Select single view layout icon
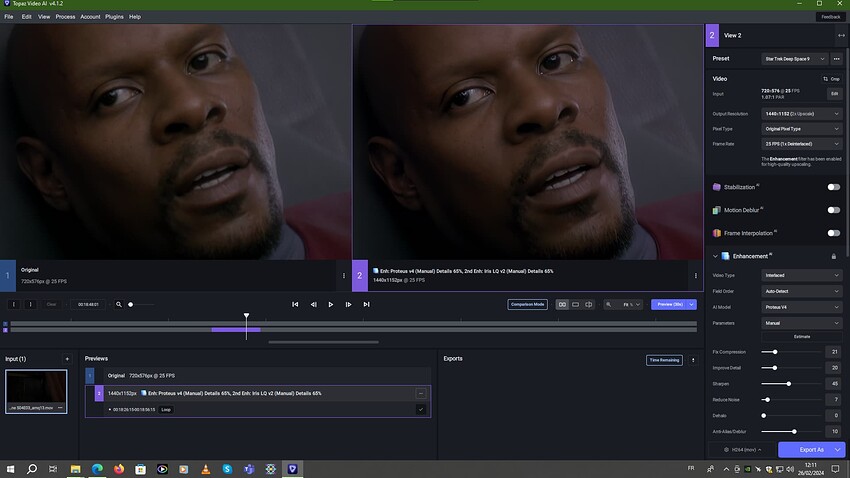Viewport: 850px width, 478px height. pyautogui.click(x=576, y=305)
